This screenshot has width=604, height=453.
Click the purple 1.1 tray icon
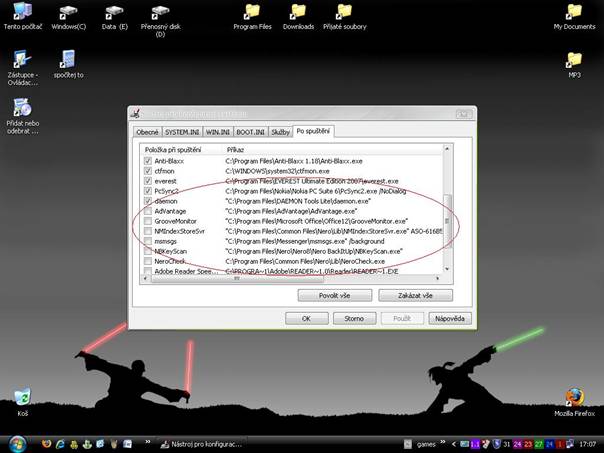pyautogui.click(x=475, y=444)
